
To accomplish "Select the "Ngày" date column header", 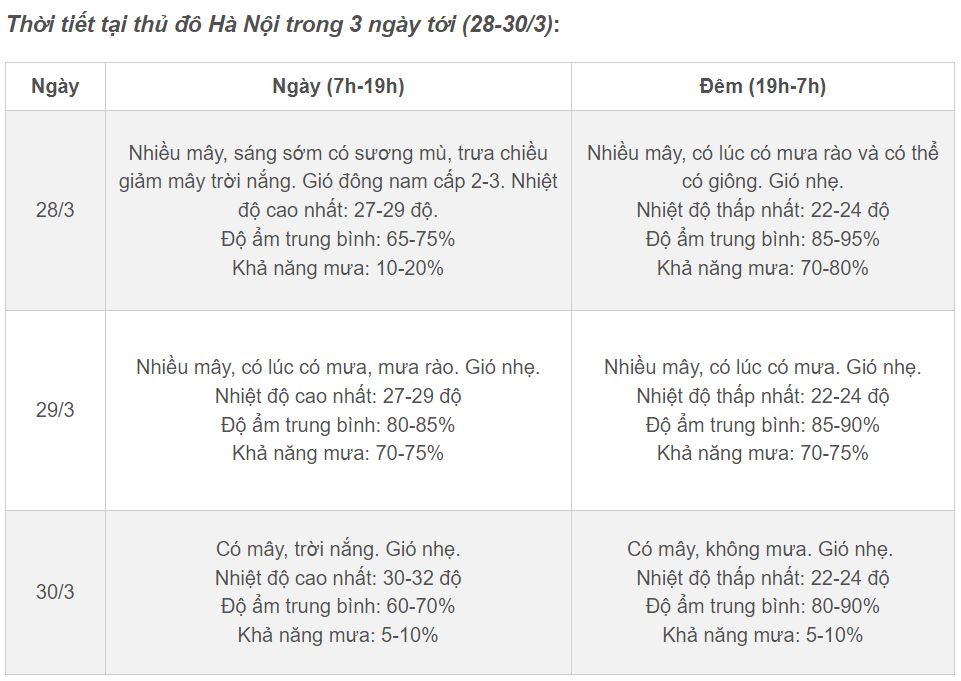I will 55,86.
